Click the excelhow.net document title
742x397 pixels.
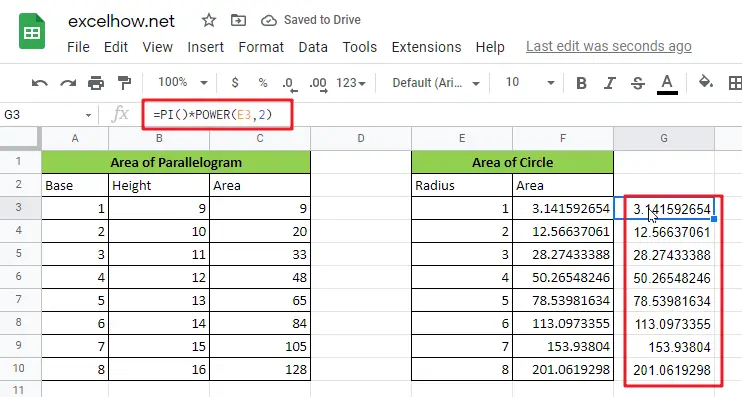click(122, 21)
